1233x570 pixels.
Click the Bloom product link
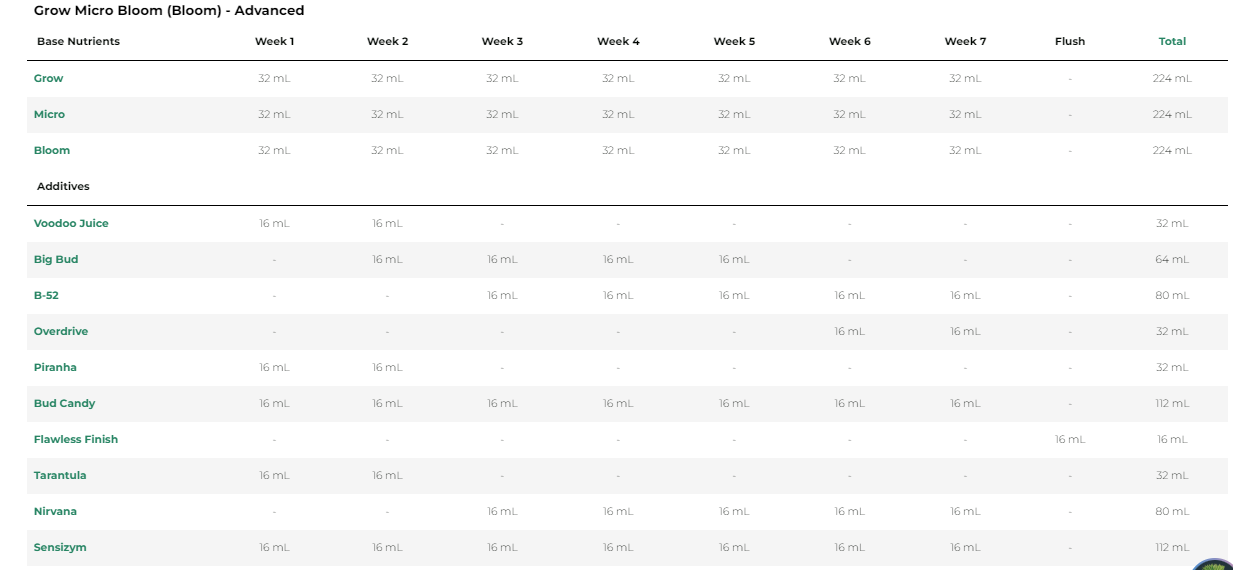pos(52,150)
